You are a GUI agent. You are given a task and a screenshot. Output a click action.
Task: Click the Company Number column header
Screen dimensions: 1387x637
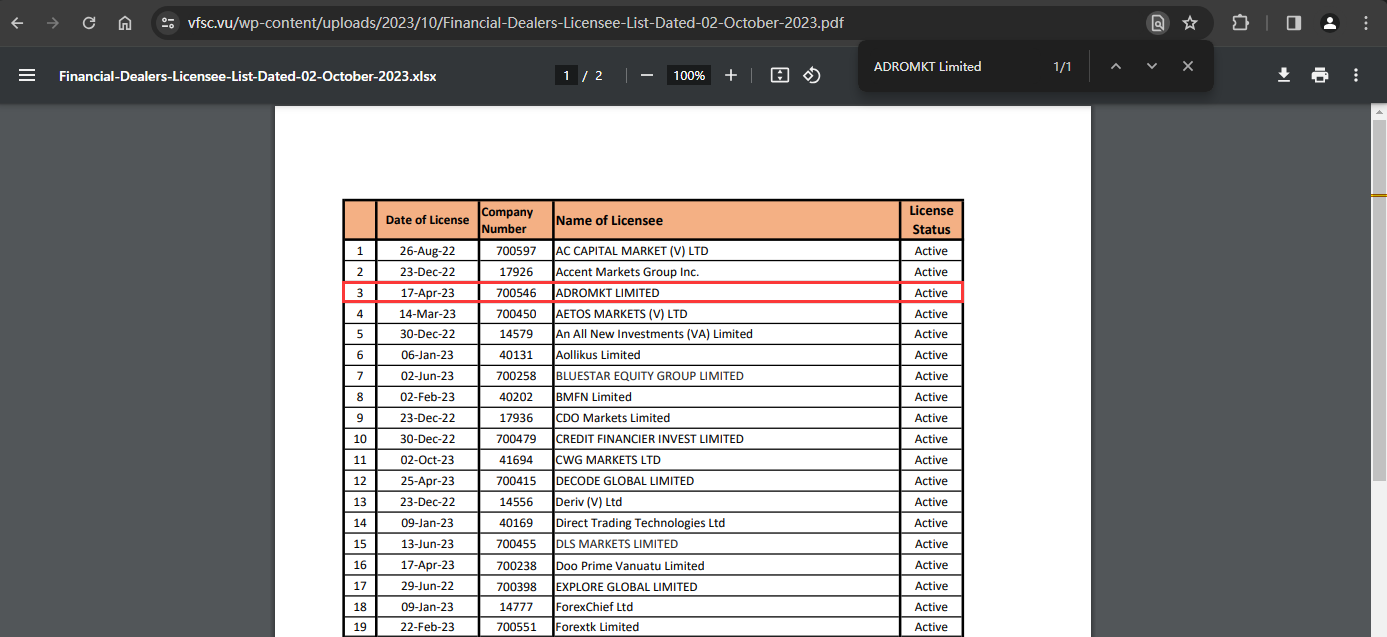(516, 220)
